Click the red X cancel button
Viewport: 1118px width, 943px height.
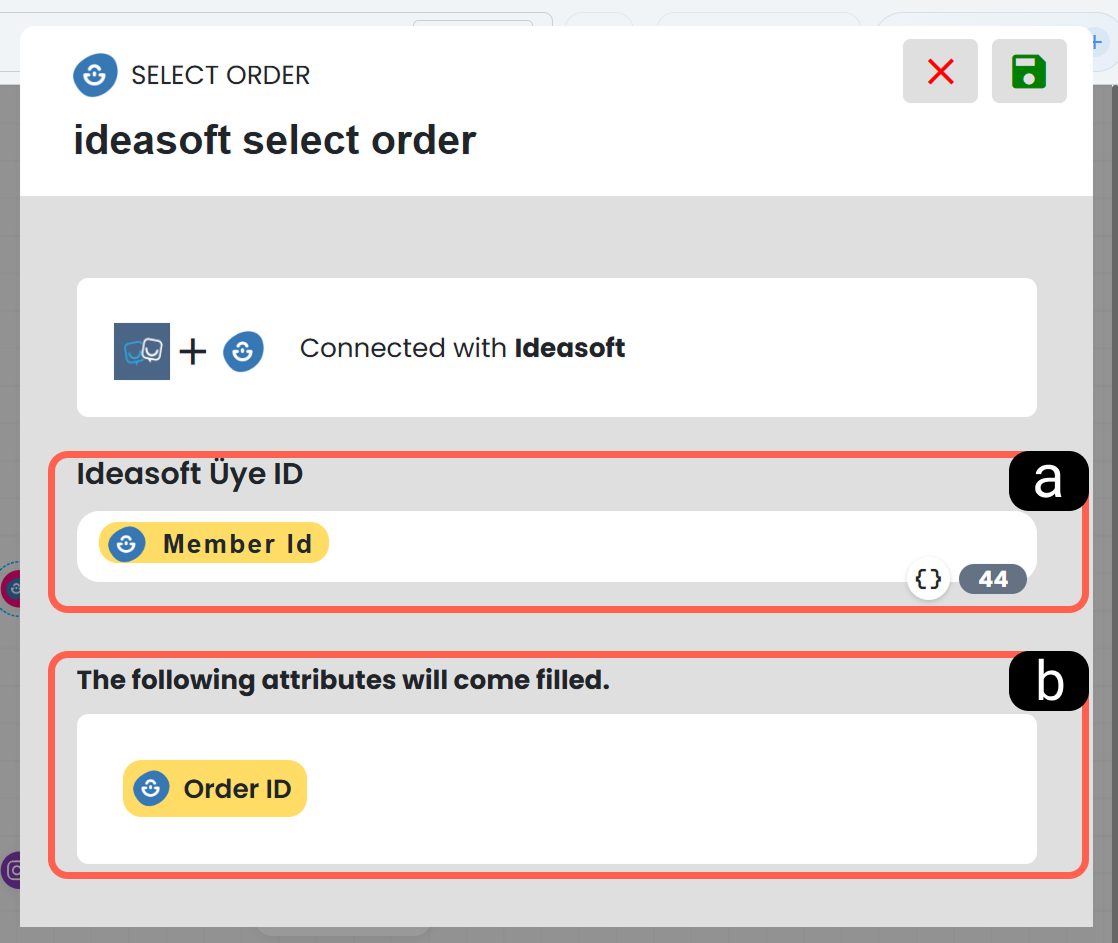(940, 71)
